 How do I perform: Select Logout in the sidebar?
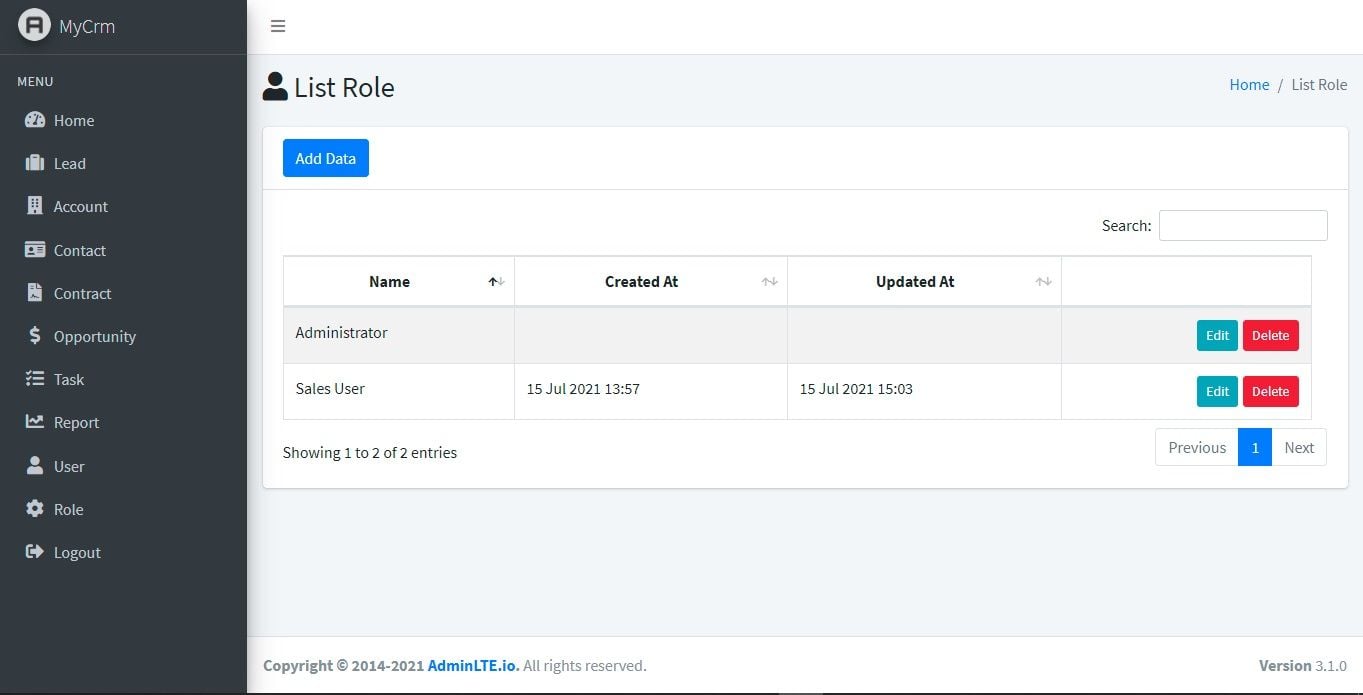(123, 552)
